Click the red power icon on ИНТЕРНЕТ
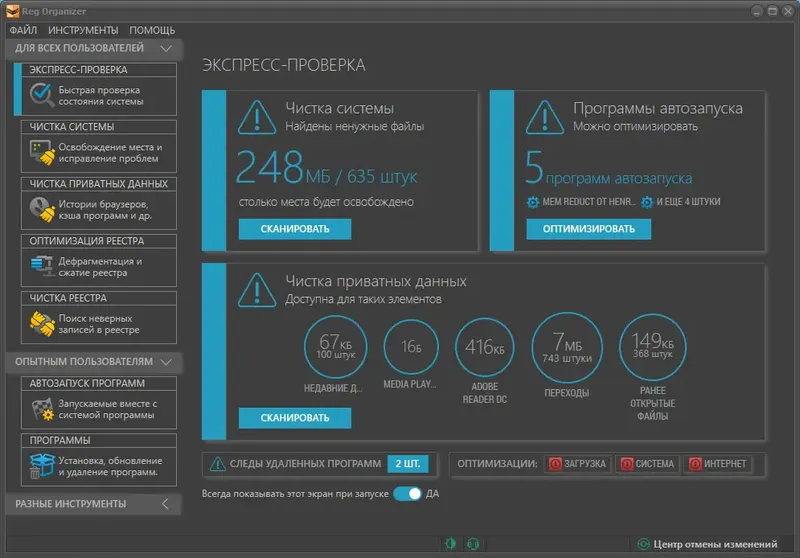Screen dimensions: 800x558 click(695, 464)
